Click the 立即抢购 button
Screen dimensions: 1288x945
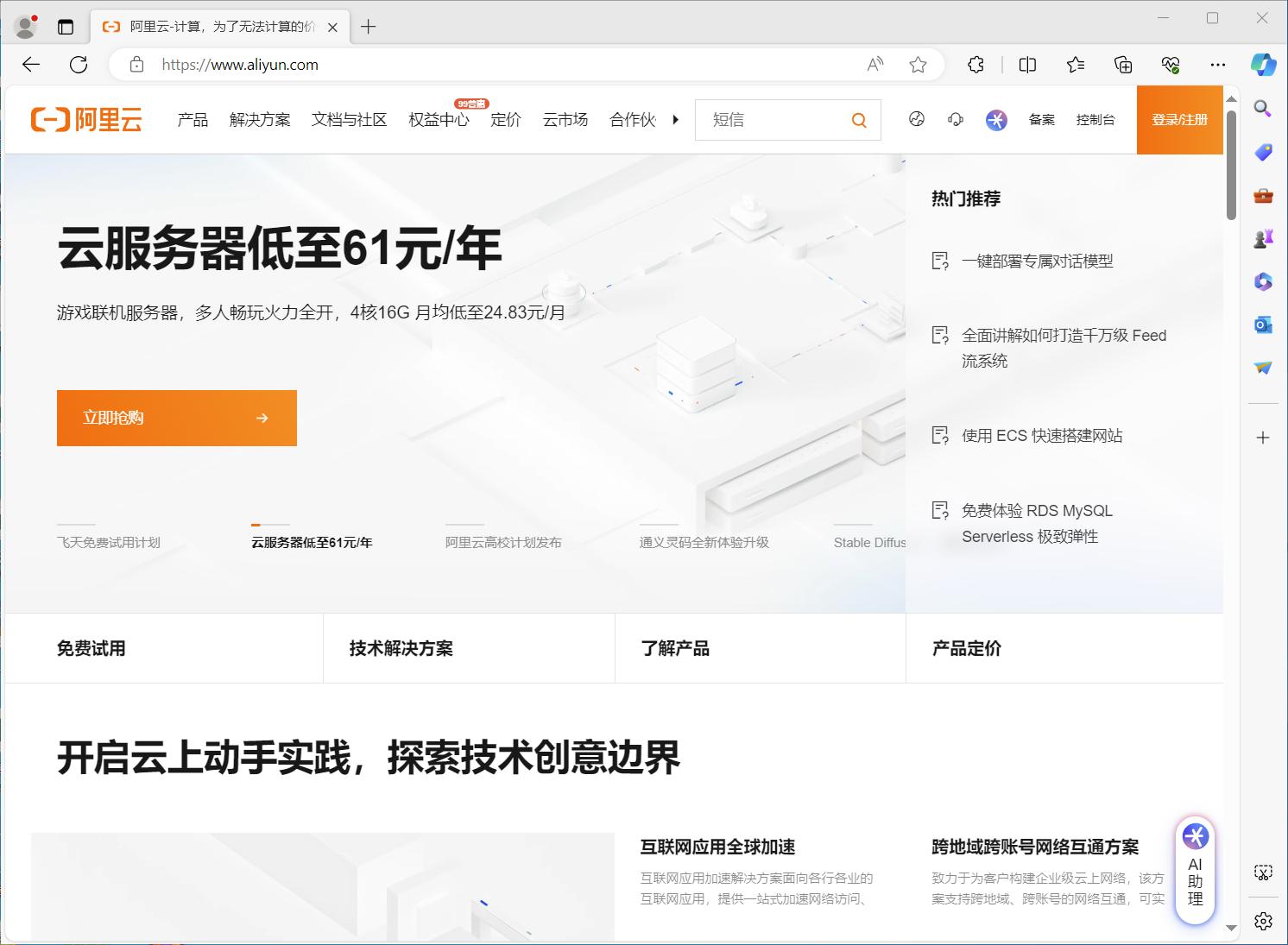click(177, 418)
